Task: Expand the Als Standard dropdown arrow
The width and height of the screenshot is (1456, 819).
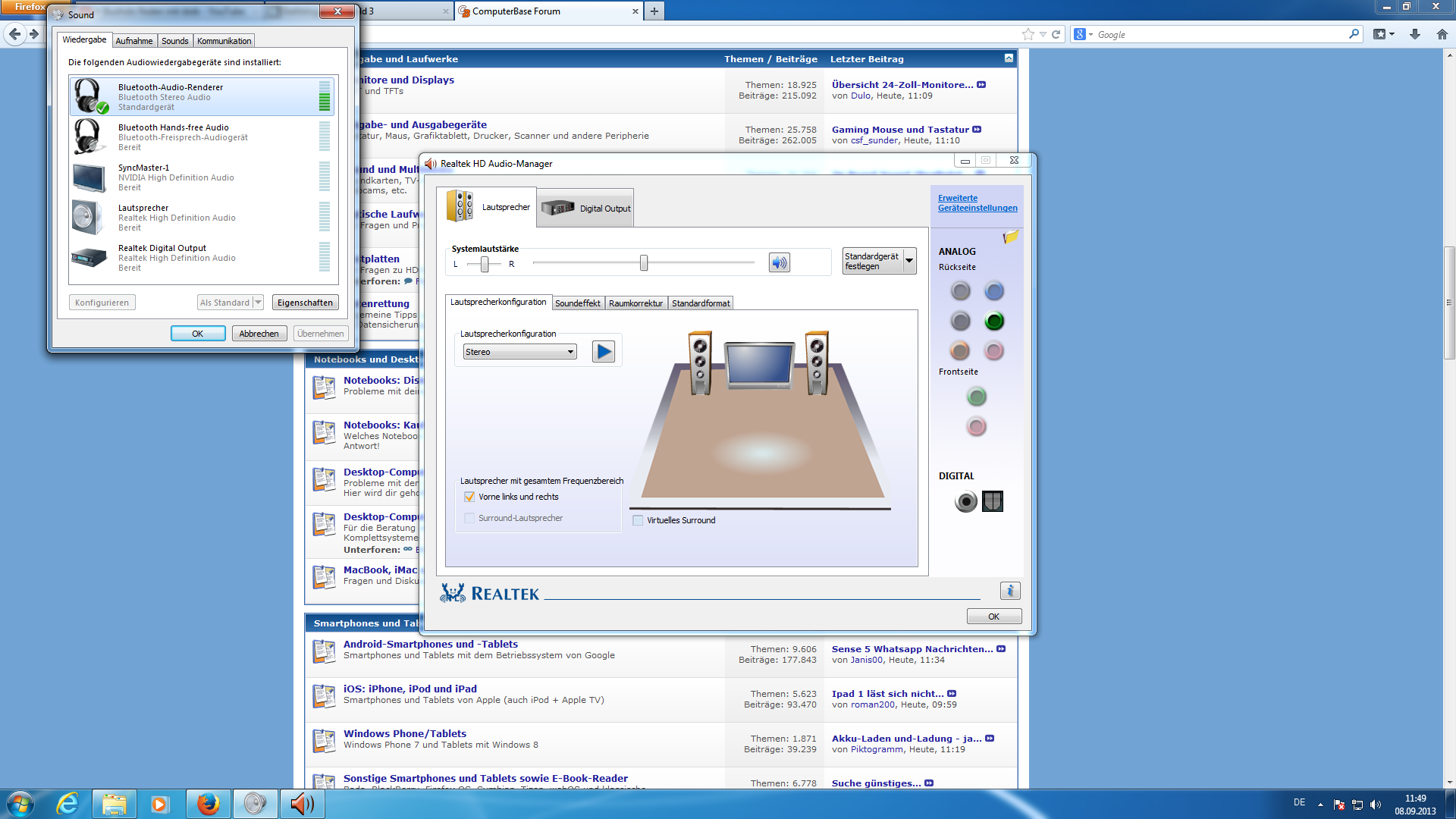Action: click(258, 303)
